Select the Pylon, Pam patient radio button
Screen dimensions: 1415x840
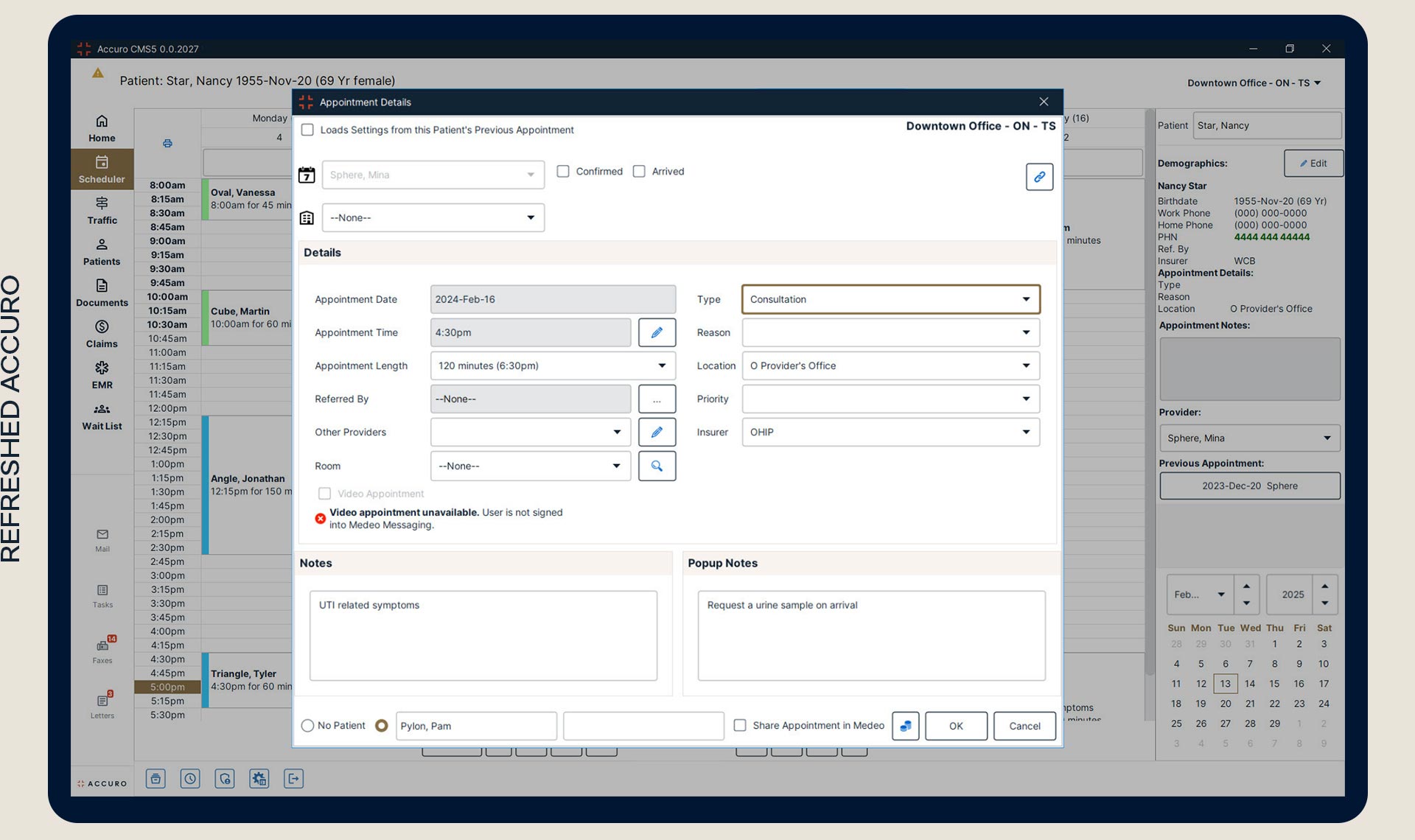coord(381,725)
